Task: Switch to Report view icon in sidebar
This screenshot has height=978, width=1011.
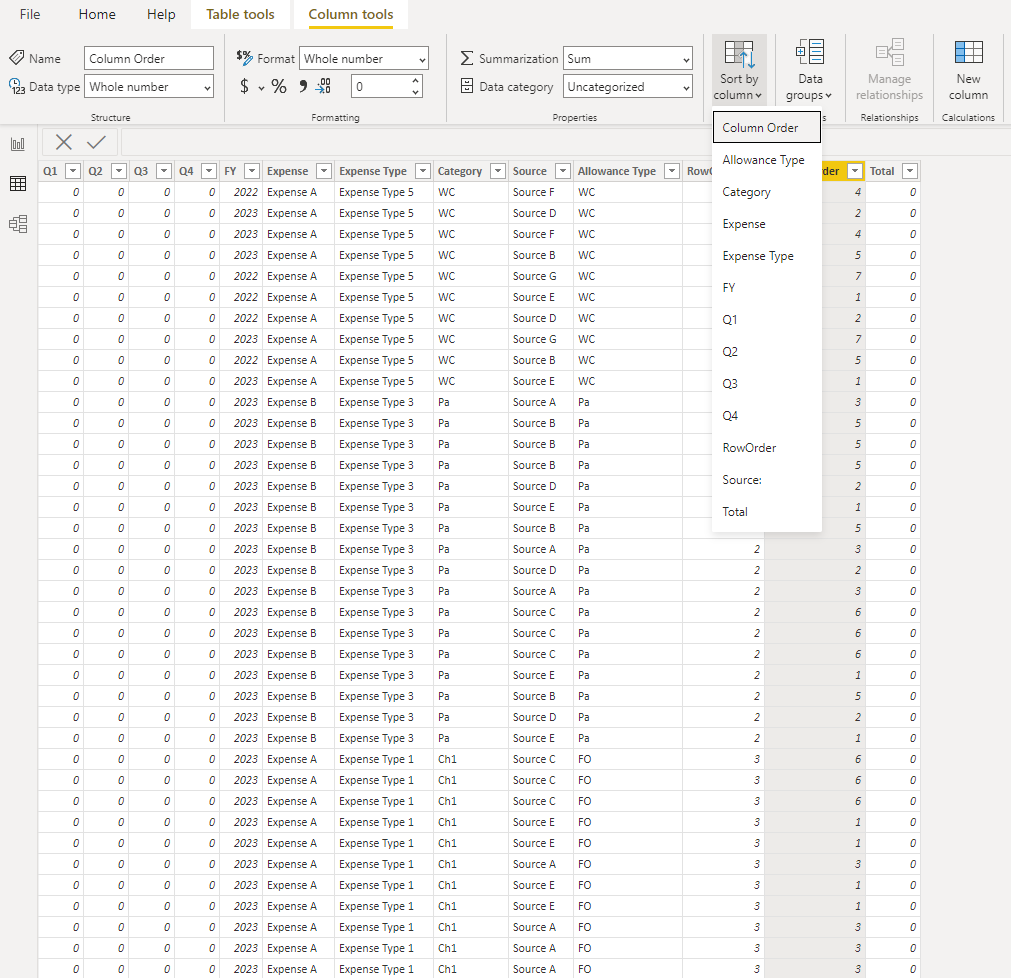Action: point(18,144)
